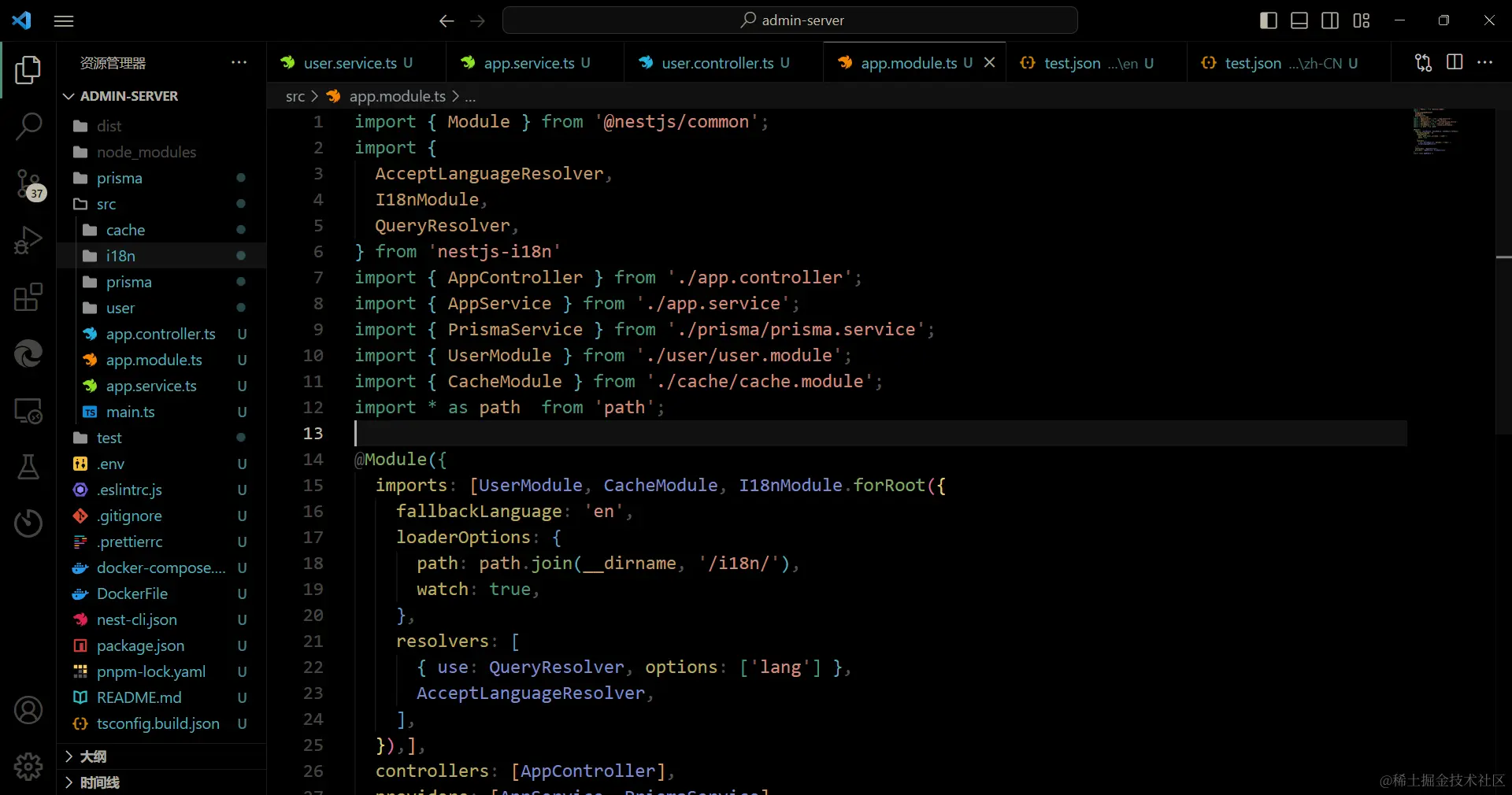Open the Manage gear menu
Viewport: 1512px width, 795px height.
click(x=28, y=766)
